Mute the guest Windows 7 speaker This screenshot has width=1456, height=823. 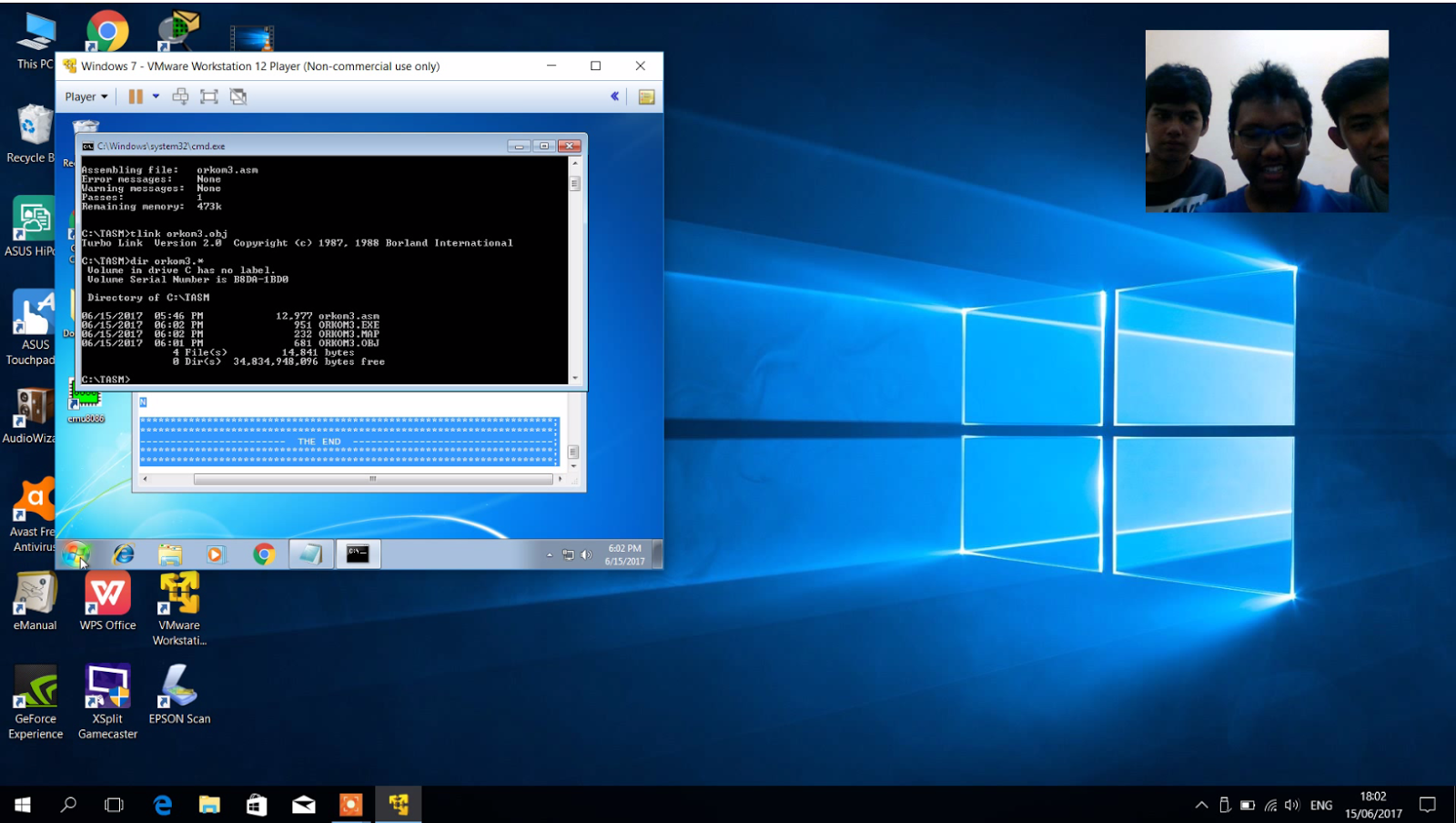coord(587,553)
